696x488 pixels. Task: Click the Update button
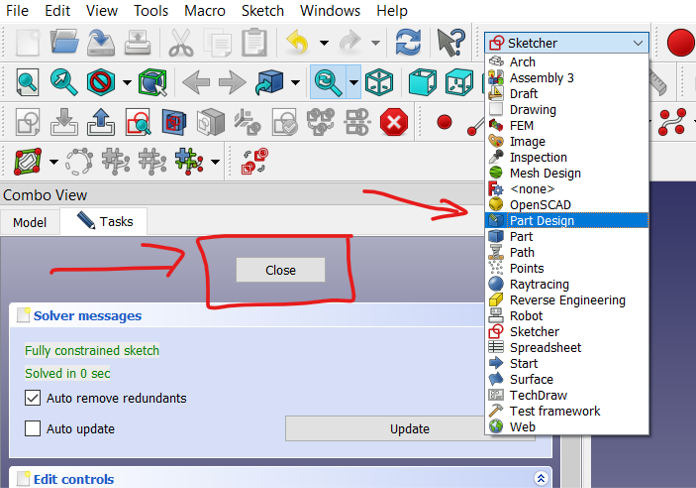[x=410, y=429]
